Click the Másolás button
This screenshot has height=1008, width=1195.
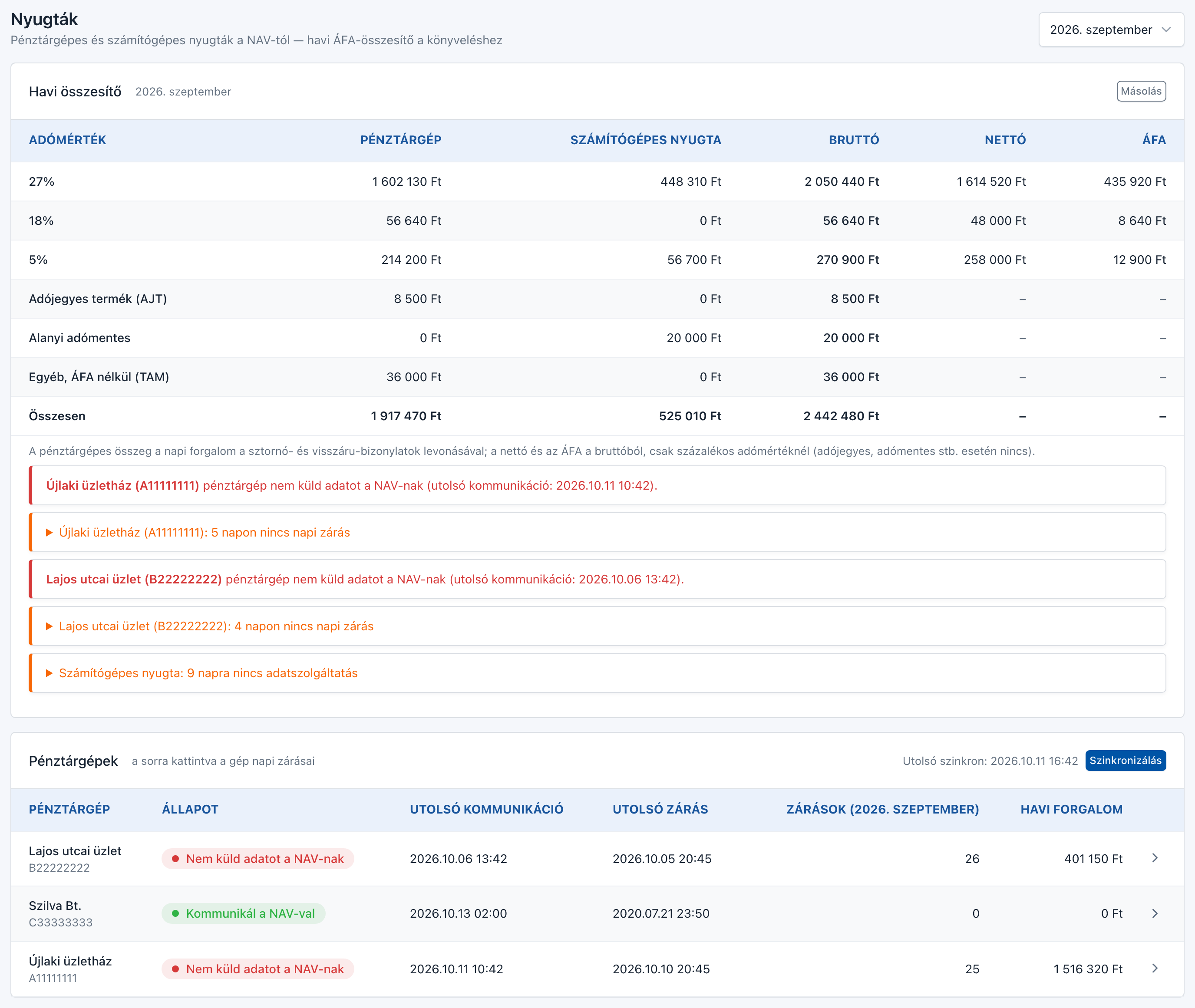1141,92
